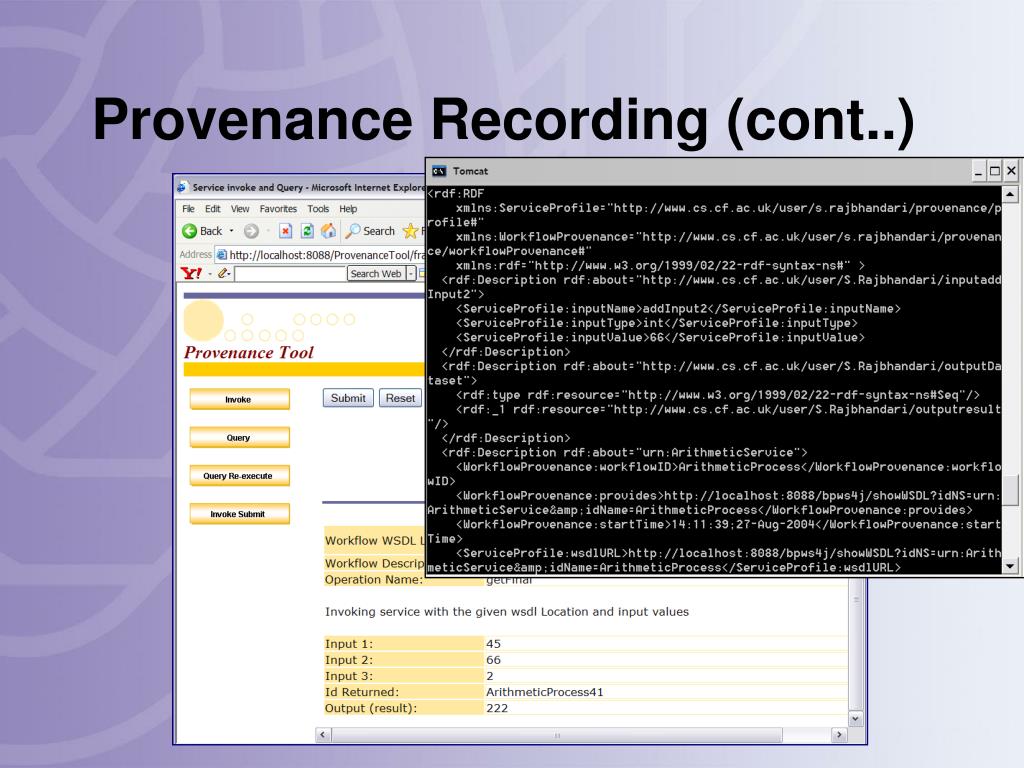The image size is (1024, 768).
Task: Click the Tomcat scrollbar up arrow
Action: (1010, 194)
